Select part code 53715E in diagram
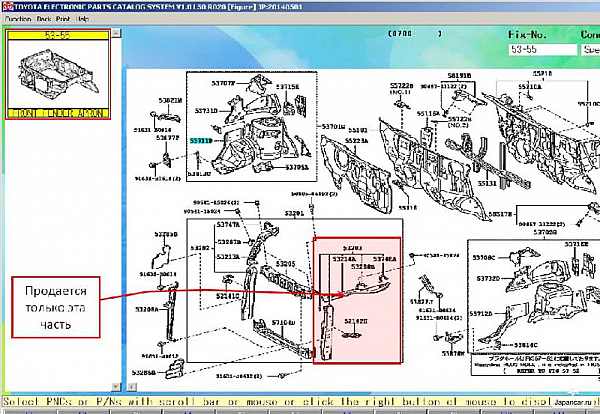600x414 pixels. click(288, 87)
